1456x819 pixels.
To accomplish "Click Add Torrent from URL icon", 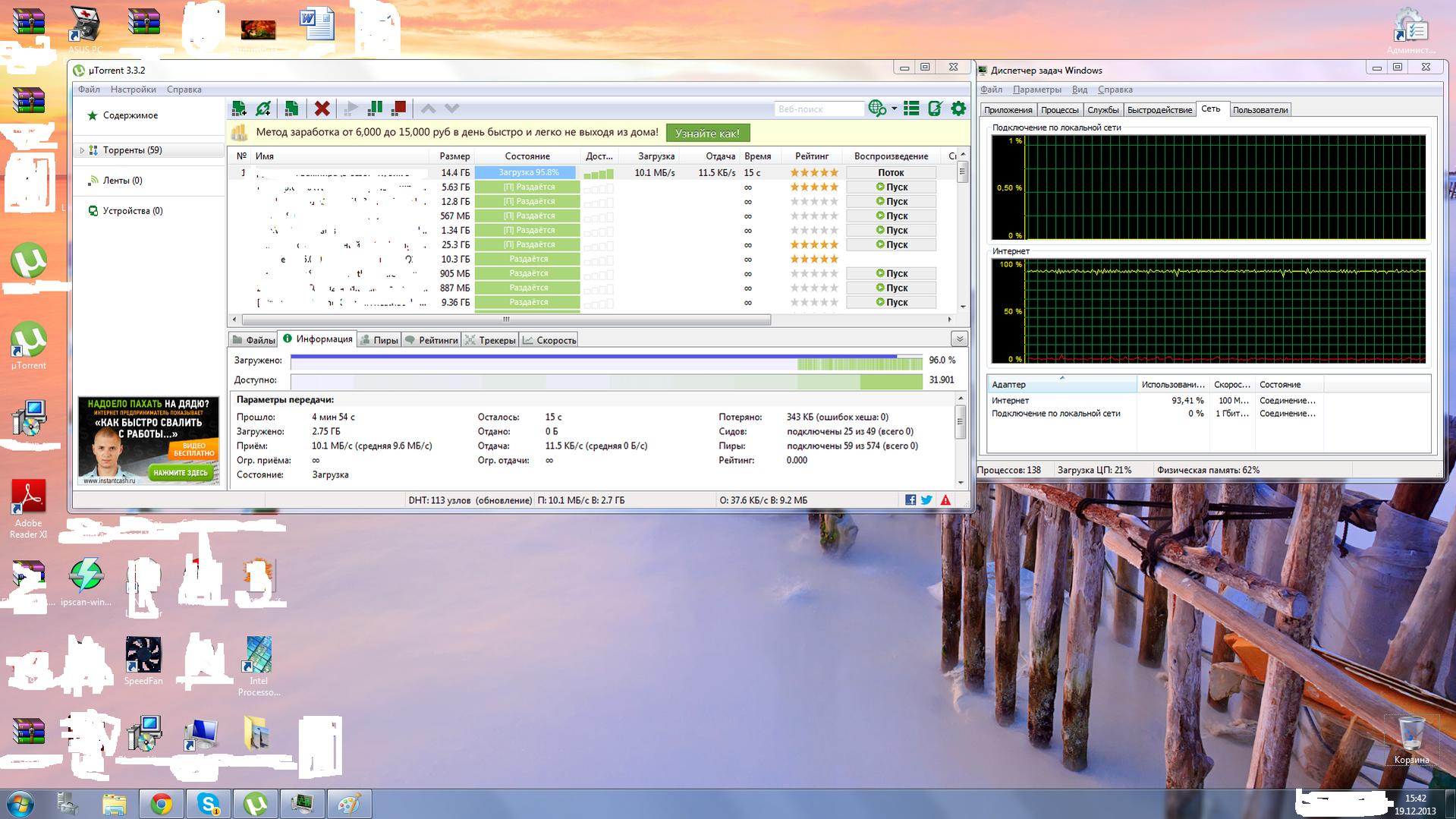I will point(263,109).
